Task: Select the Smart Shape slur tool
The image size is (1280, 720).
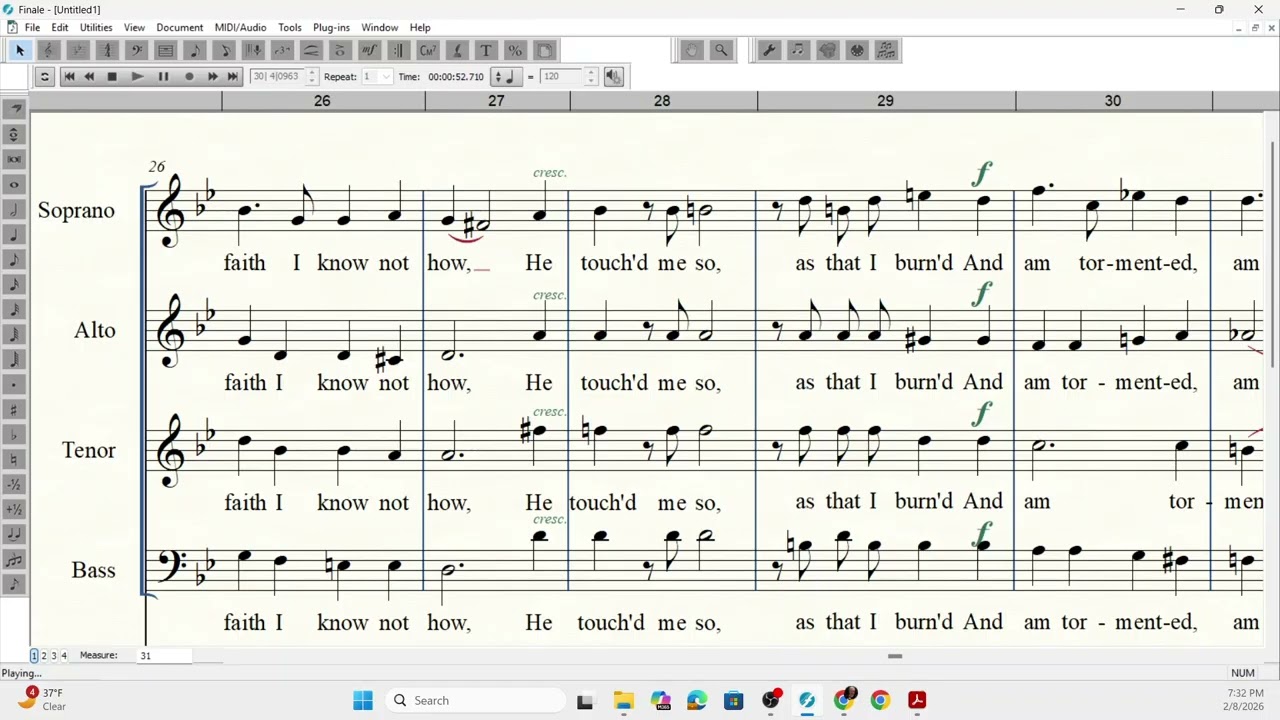Action: click(x=311, y=50)
